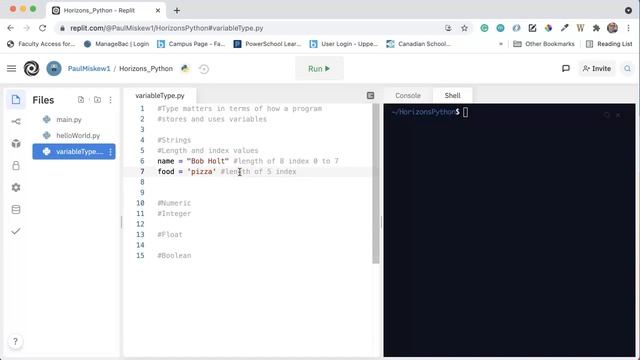Open the Reading List
Viewport: 640px width, 360px height.
point(609,44)
